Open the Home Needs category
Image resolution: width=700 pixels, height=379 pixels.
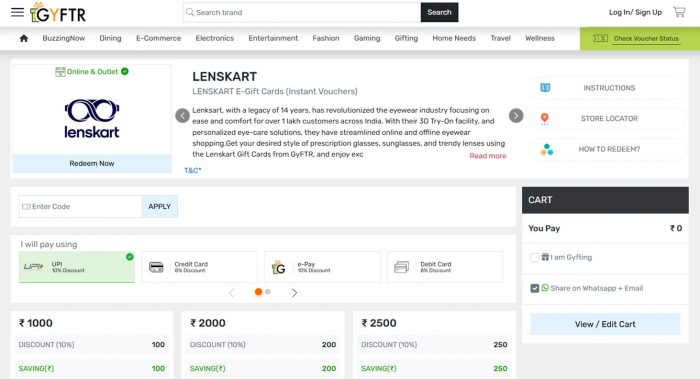coord(454,38)
